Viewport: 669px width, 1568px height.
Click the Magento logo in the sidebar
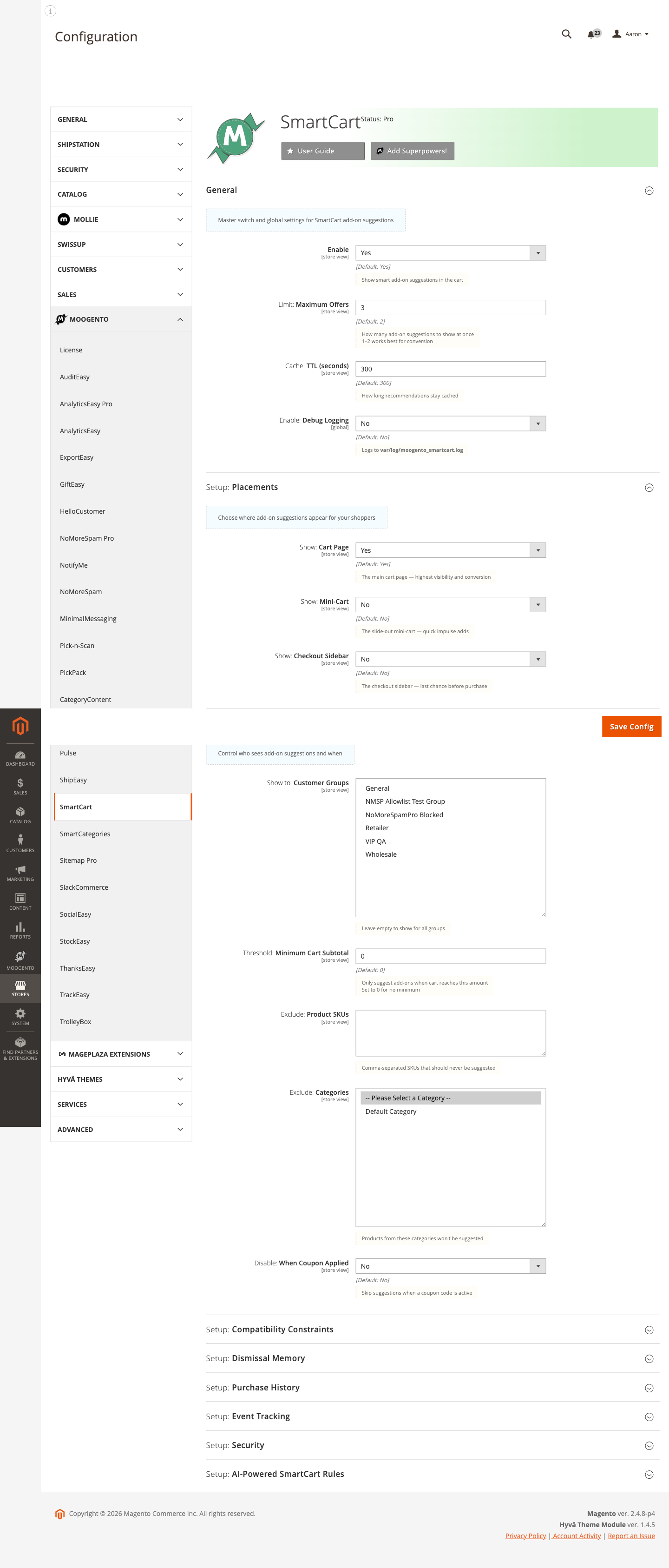pos(20,726)
